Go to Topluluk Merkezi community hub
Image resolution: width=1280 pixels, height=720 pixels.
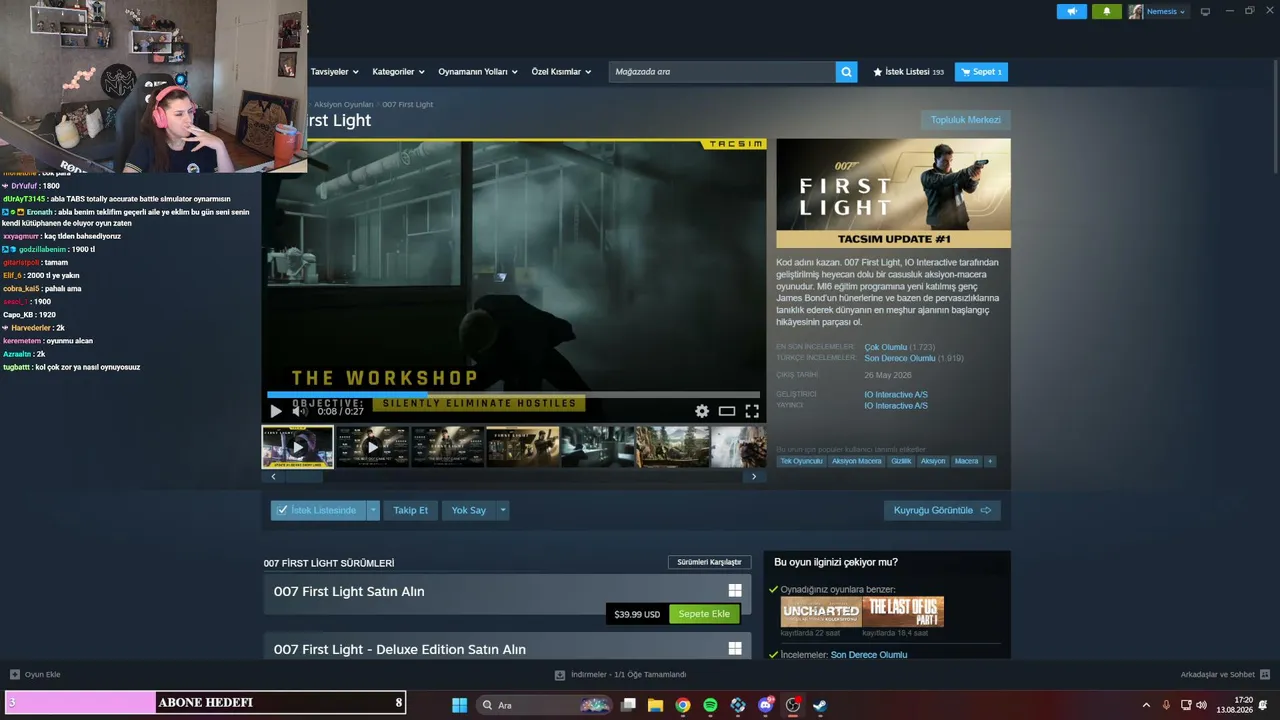click(x=966, y=120)
